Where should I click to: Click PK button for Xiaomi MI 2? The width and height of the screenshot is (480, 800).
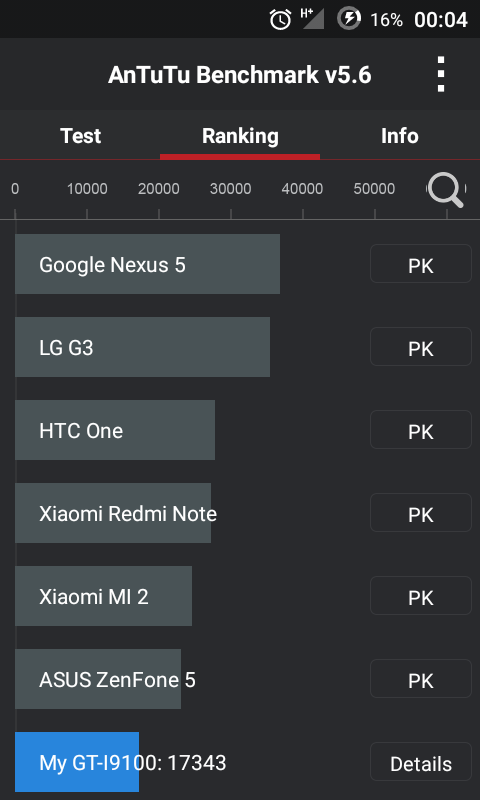(x=421, y=596)
